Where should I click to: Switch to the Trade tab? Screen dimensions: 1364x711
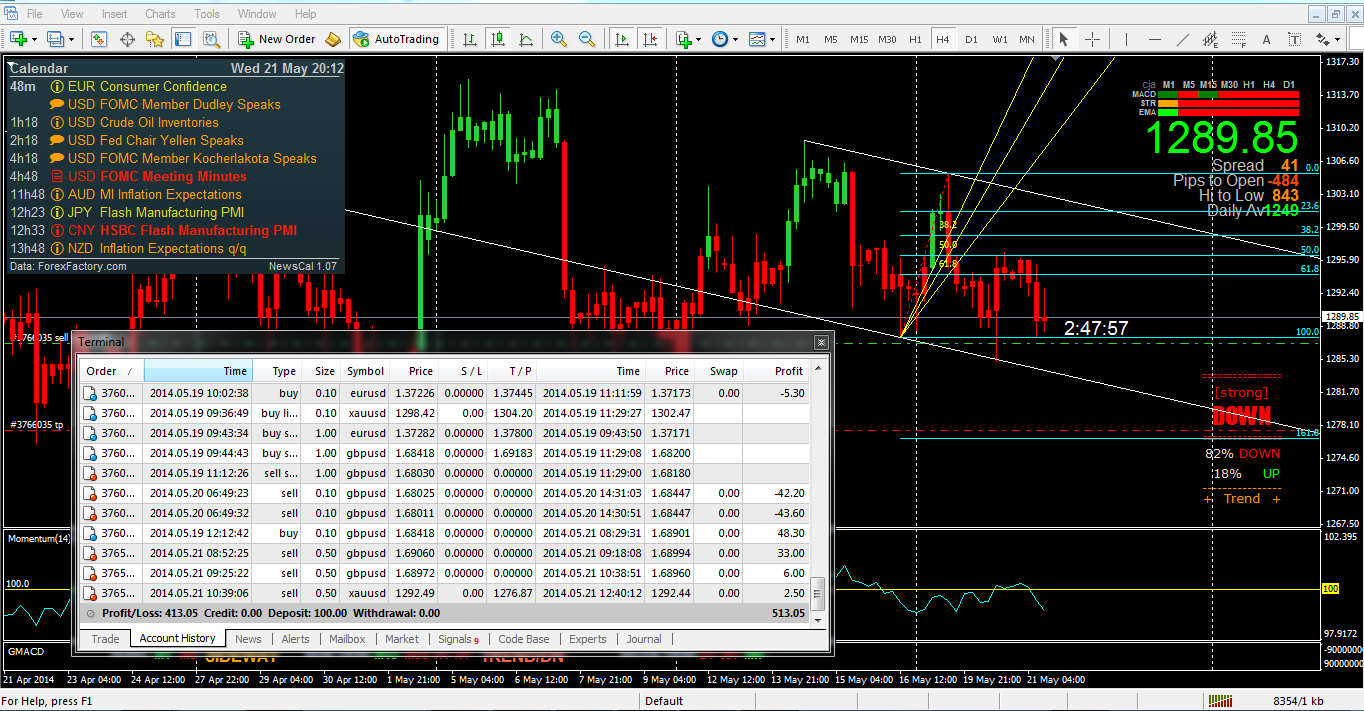pos(105,638)
